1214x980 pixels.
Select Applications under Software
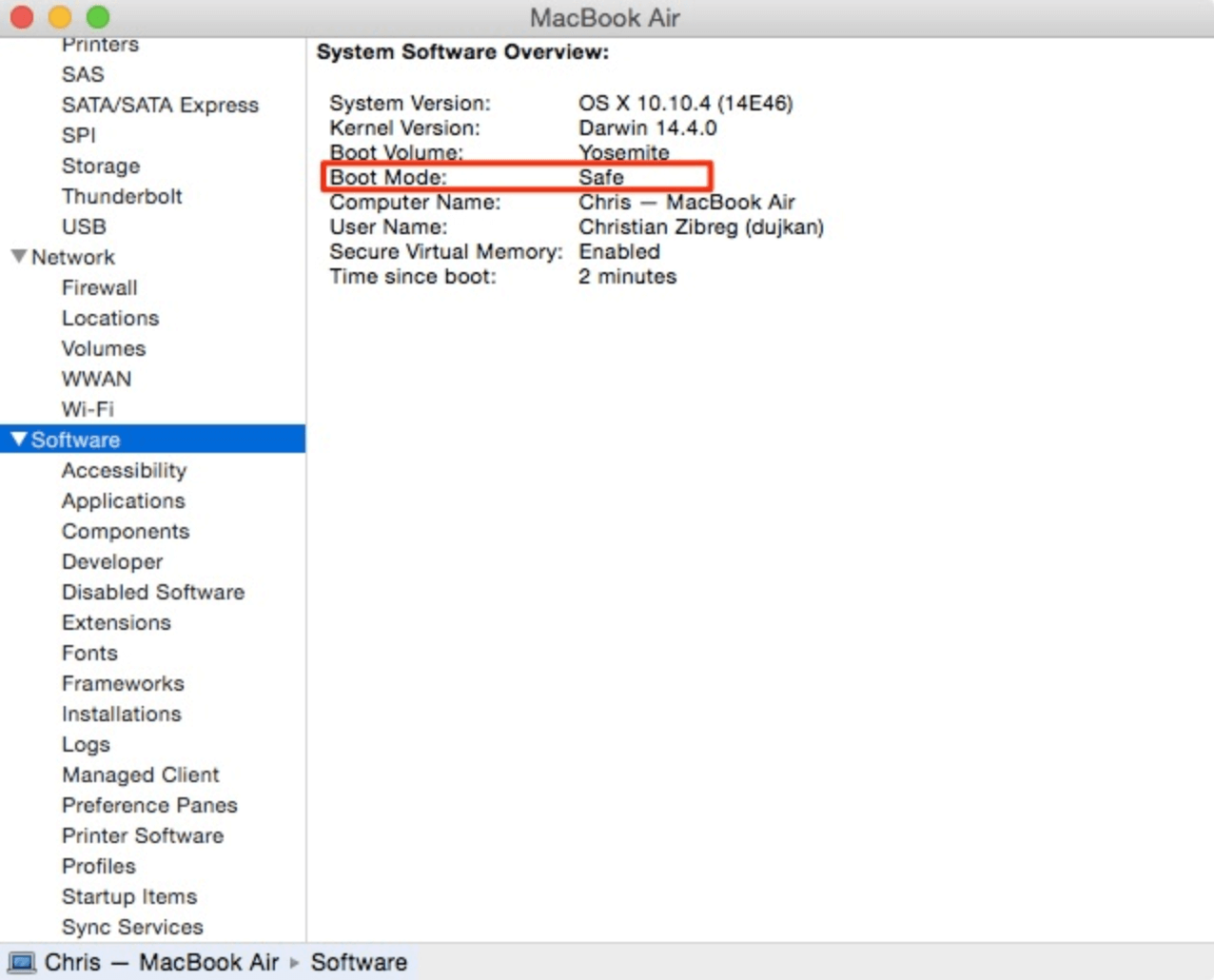pyautogui.click(x=123, y=500)
